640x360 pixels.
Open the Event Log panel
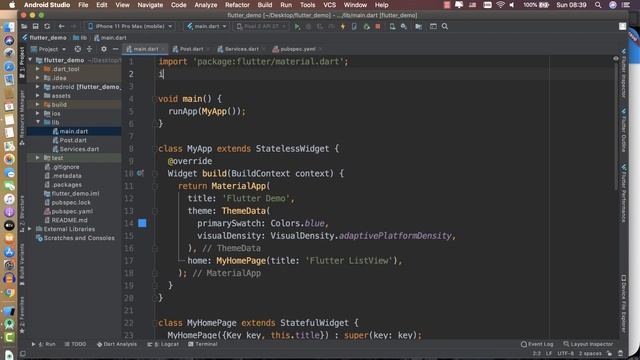tap(537, 344)
